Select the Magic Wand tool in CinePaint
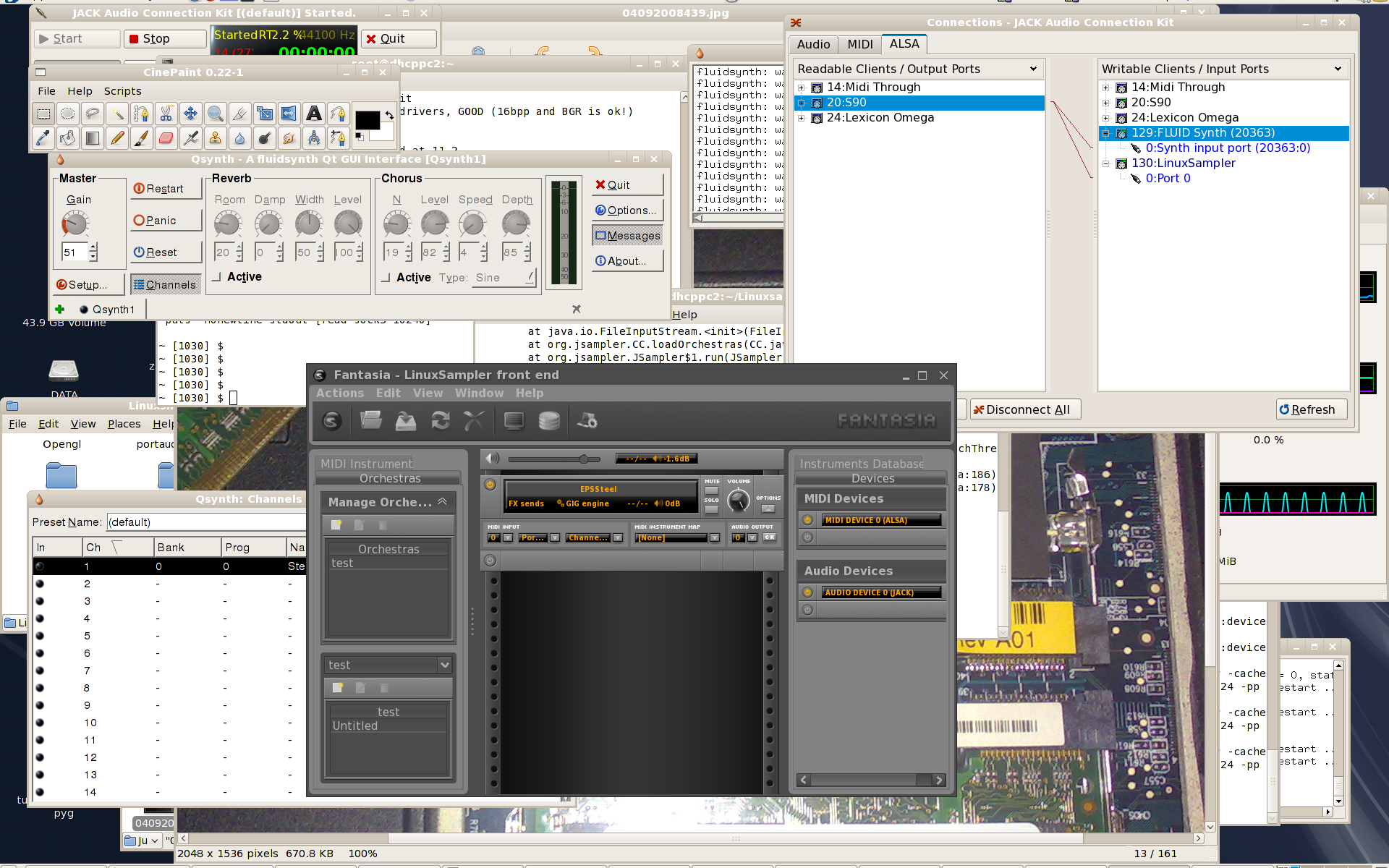The width and height of the screenshot is (1389, 868). pos(116,114)
